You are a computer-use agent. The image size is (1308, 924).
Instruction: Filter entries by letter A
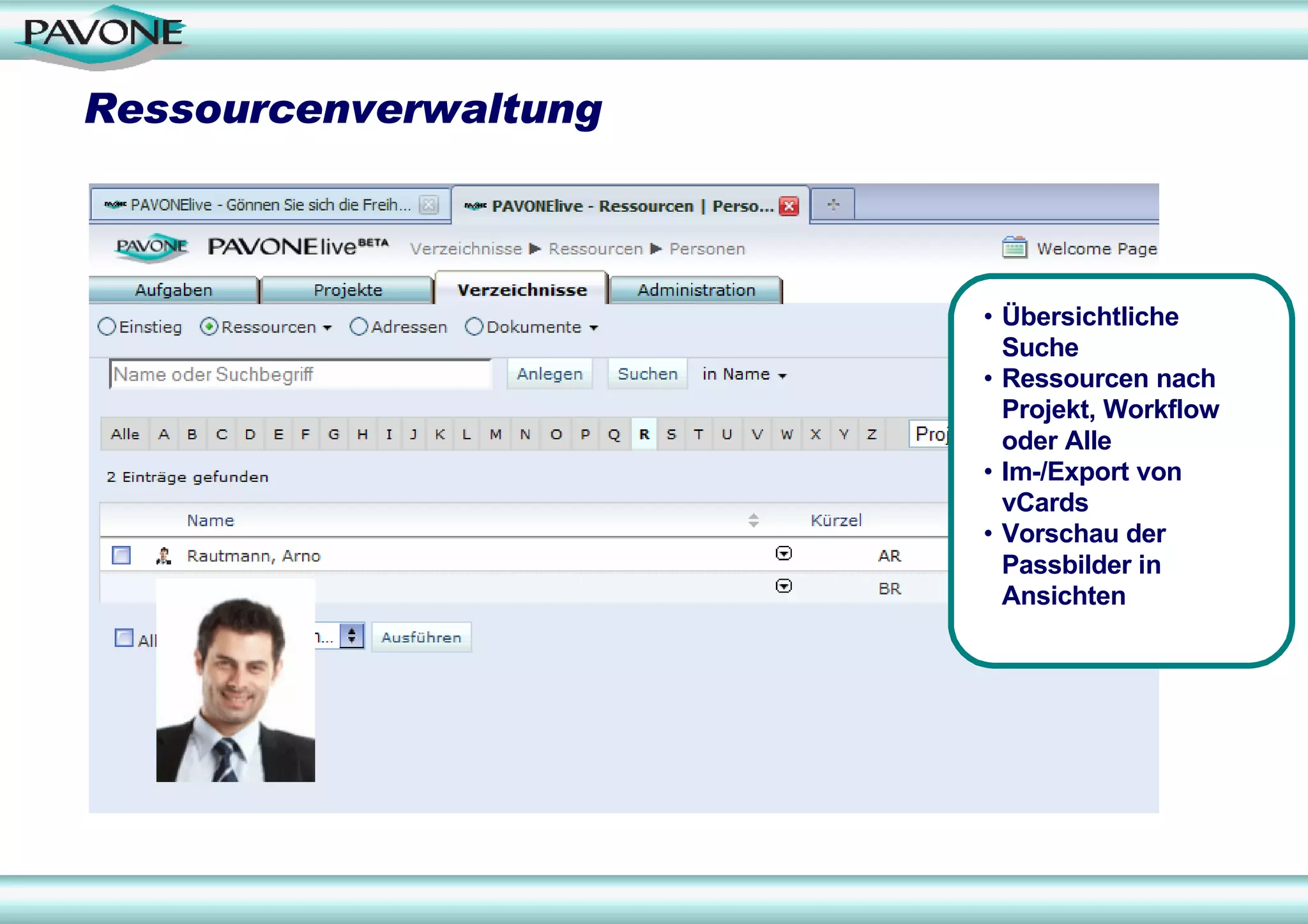click(x=164, y=434)
